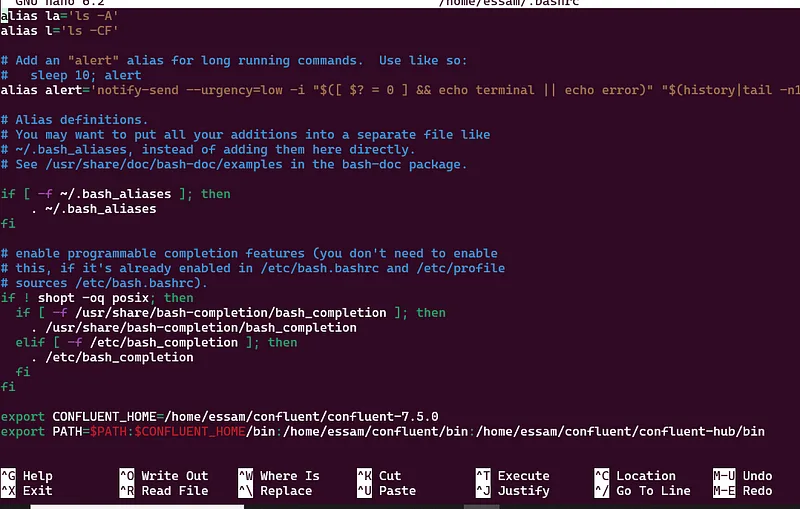The image size is (800, 509).
Task: Place cursor on export CONFLUENT_HOME line
Action: (220, 416)
